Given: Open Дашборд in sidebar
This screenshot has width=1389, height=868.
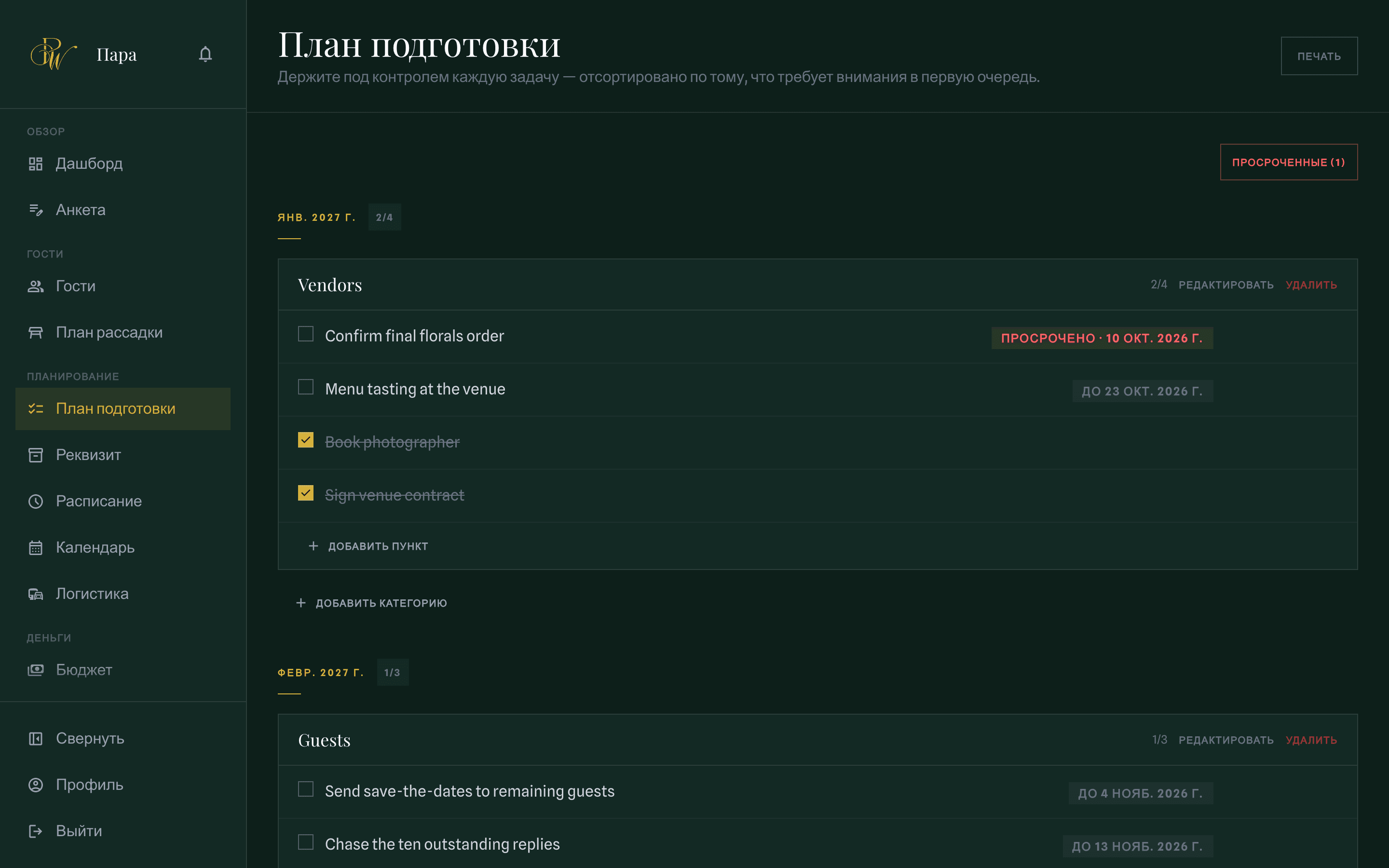Looking at the screenshot, I should pos(123,163).
